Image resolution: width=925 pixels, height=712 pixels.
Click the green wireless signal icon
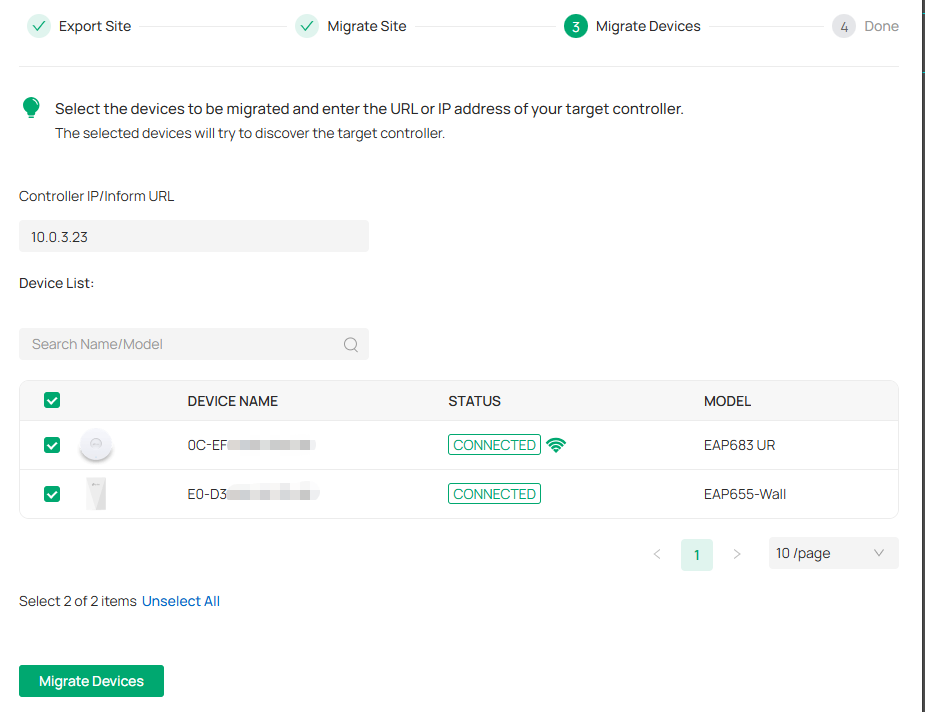pos(557,445)
